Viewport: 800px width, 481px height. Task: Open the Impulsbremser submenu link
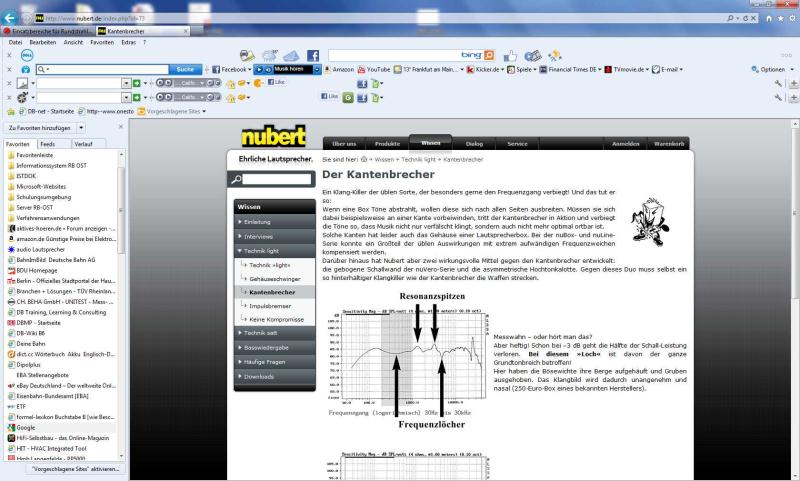[x=270, y=306]
